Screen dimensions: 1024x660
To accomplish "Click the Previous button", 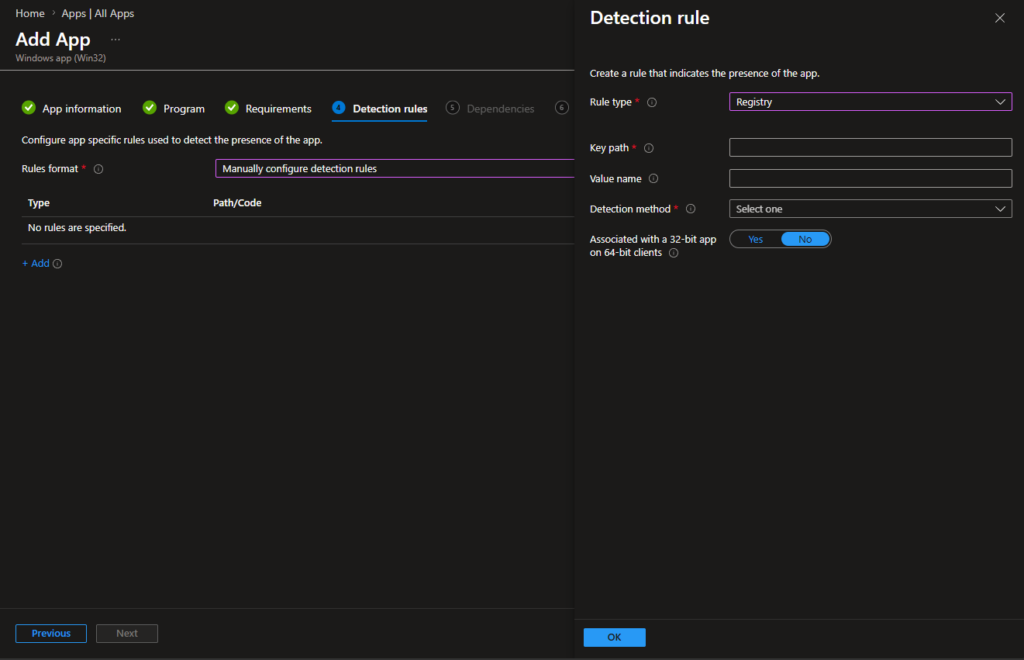I will pyautogui.click(x=51, y=633).
